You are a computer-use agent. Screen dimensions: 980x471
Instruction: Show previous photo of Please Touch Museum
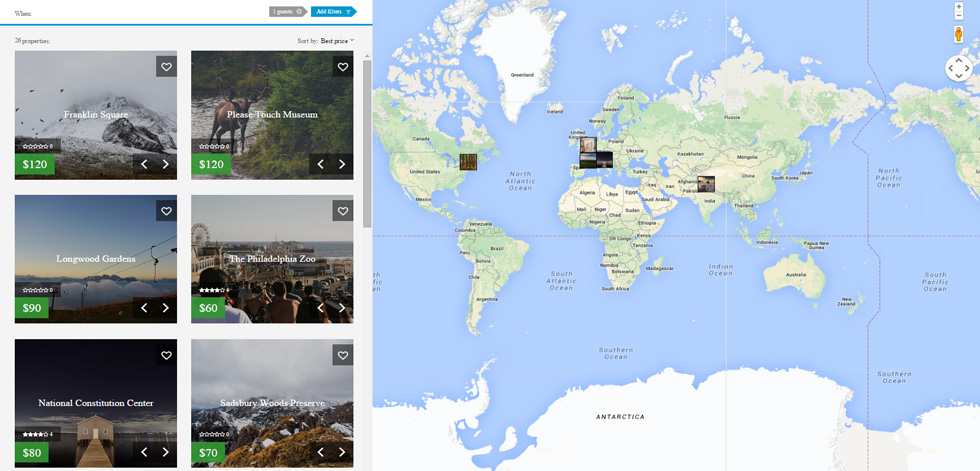(320, 164)
